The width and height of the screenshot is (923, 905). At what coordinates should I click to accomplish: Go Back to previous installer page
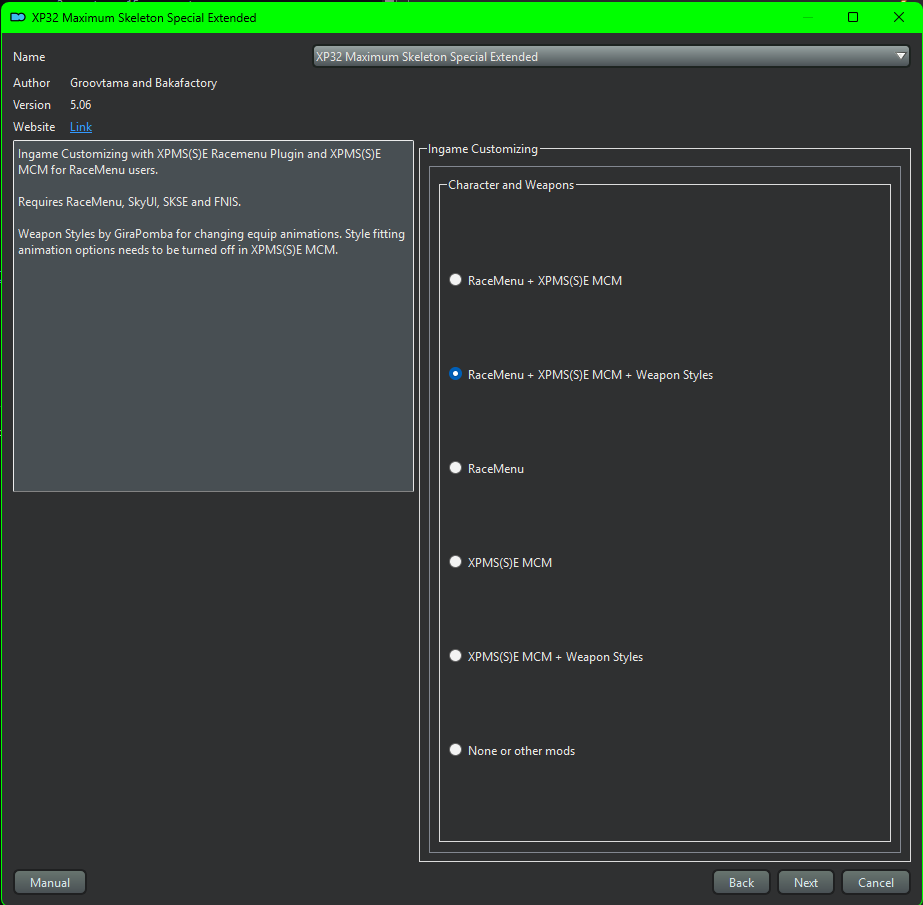741,882
